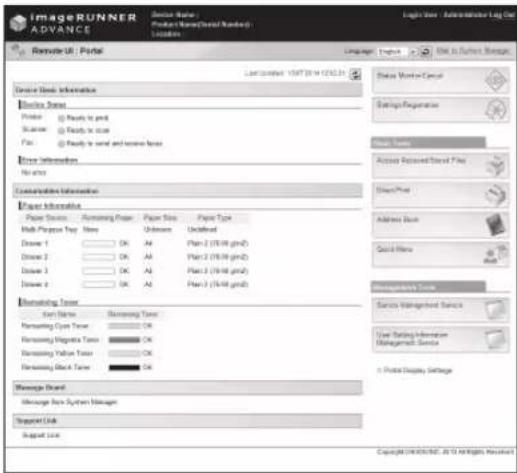Click the Remaining Black Toner level bar
517x473 pixels.
(x=124, y=367)
